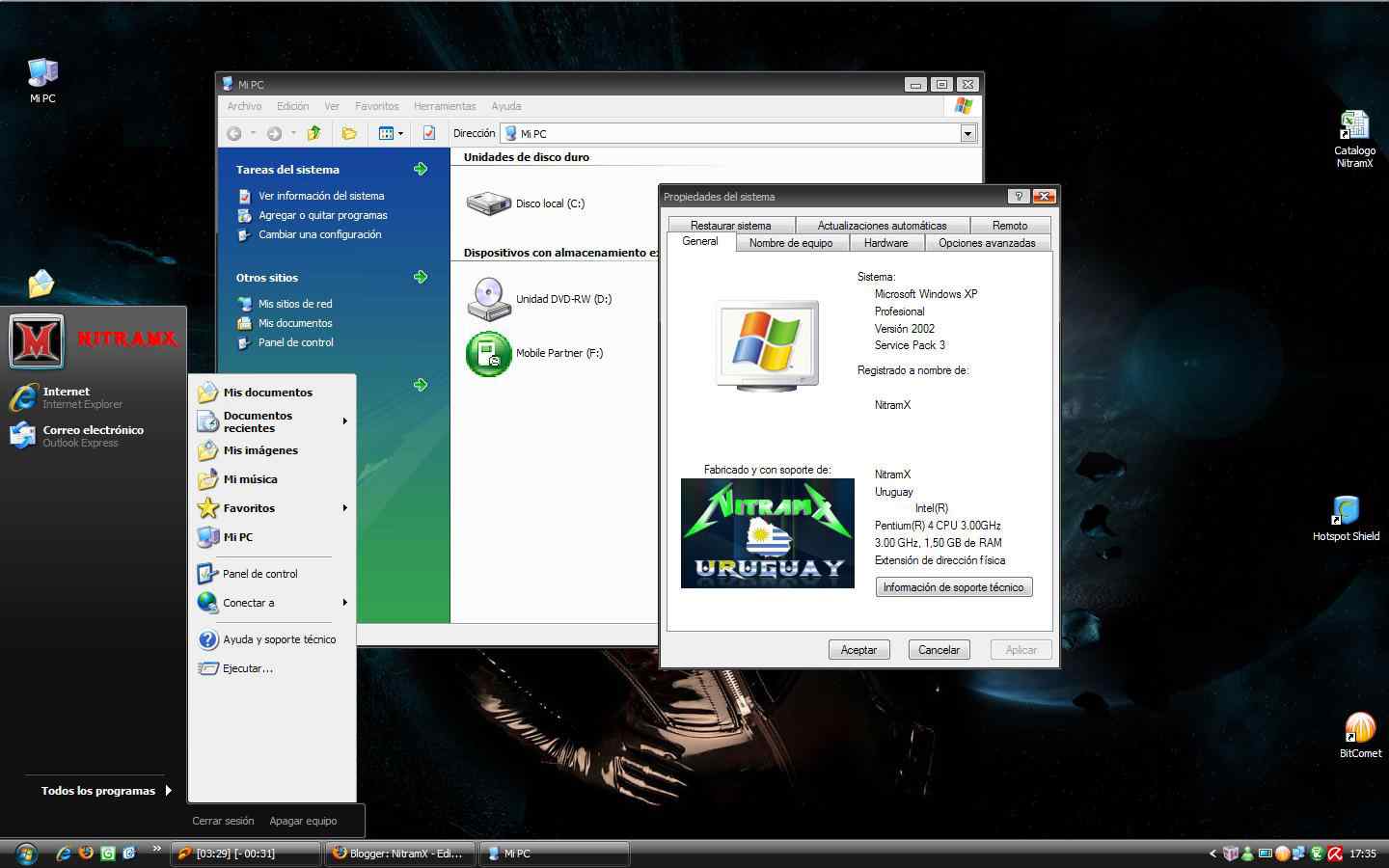Open the Herramientas menu
This screenshot has width=1389, height=868.
445,106
